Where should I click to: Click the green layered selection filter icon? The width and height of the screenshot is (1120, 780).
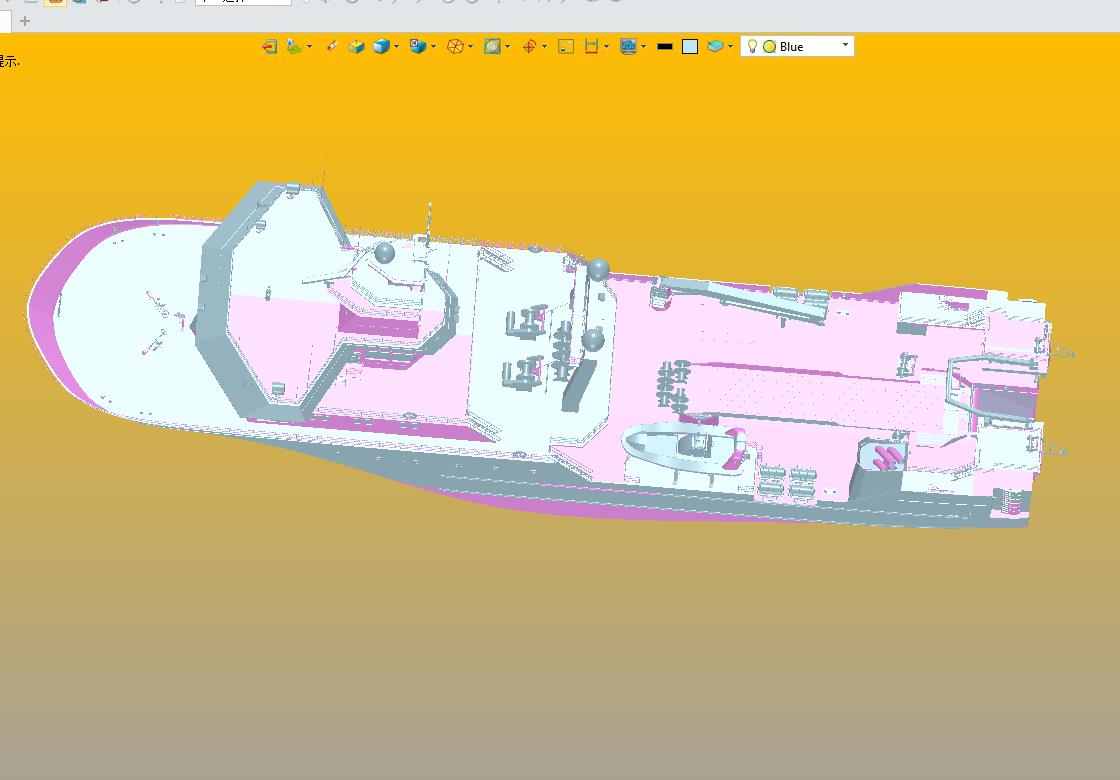(x=294, y=46)
